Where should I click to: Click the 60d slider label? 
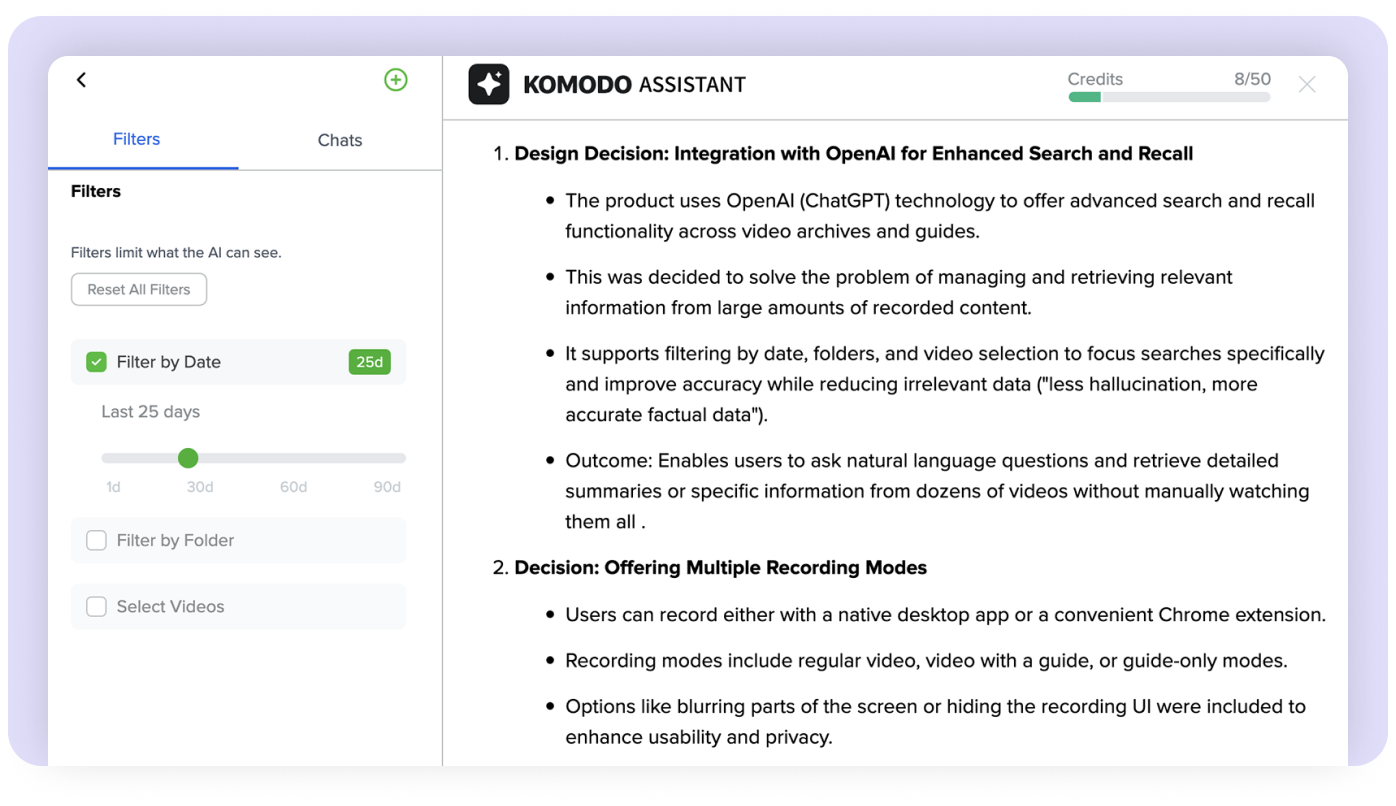pyautogui.click(x=294, y=487)
